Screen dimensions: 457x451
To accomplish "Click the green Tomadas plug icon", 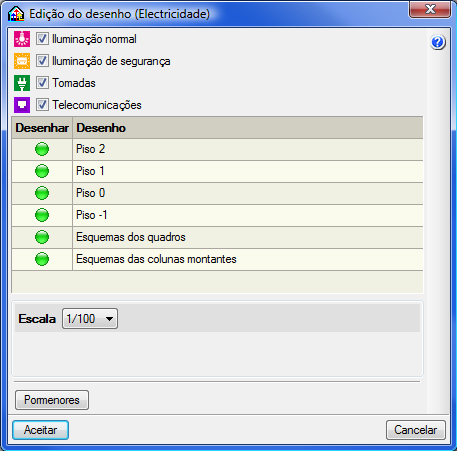I will (x=22, y=83).
